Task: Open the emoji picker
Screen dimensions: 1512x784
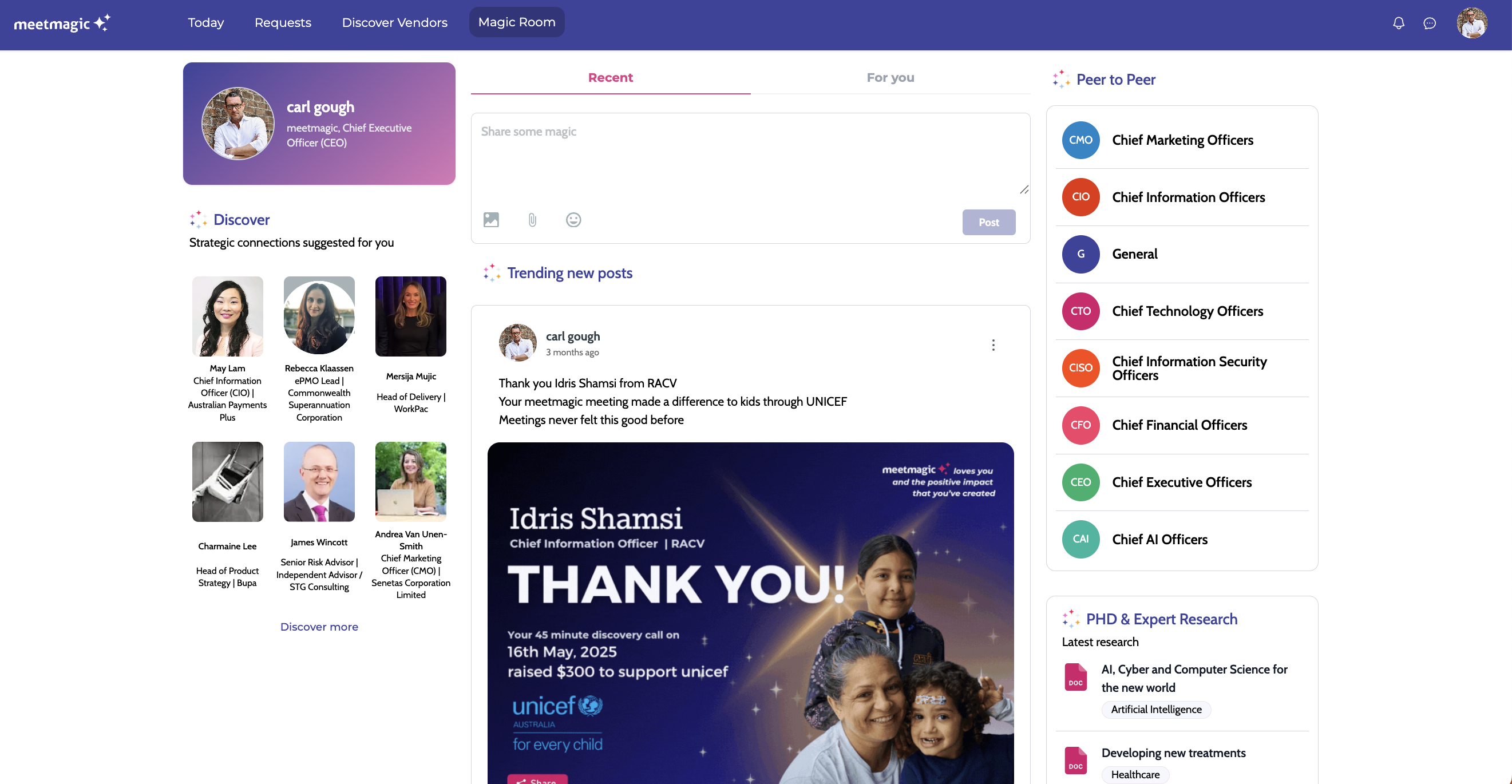Action: (573, 220)
